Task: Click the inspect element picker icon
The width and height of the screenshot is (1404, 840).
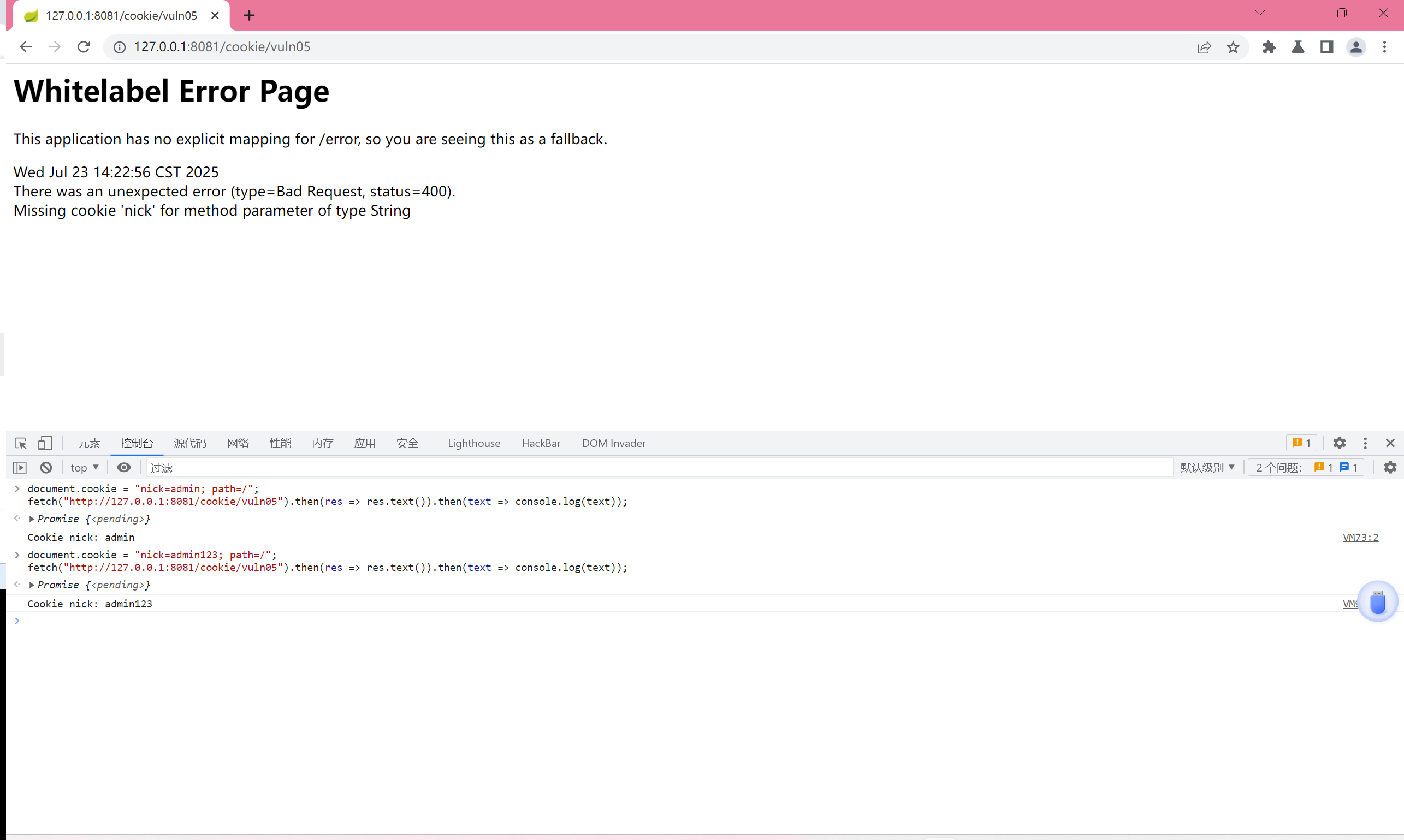Action: pyautogui.click(x=21, y=443)
